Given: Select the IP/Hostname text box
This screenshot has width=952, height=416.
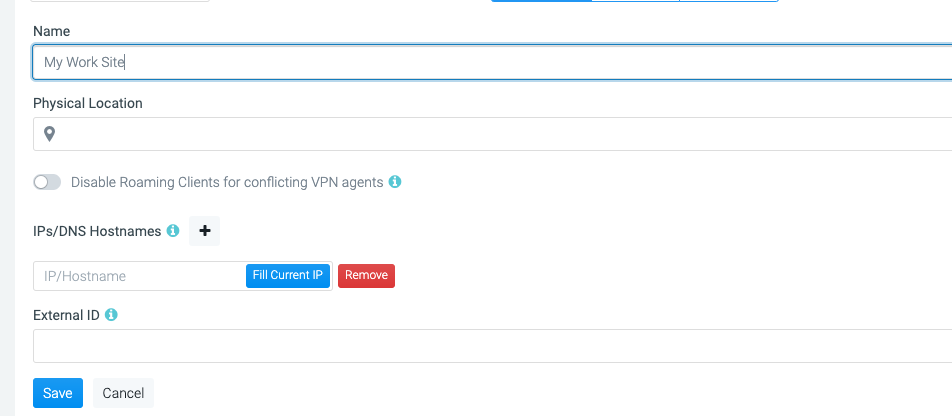Looking at the screenshot, I should click(x=140, y=276).
